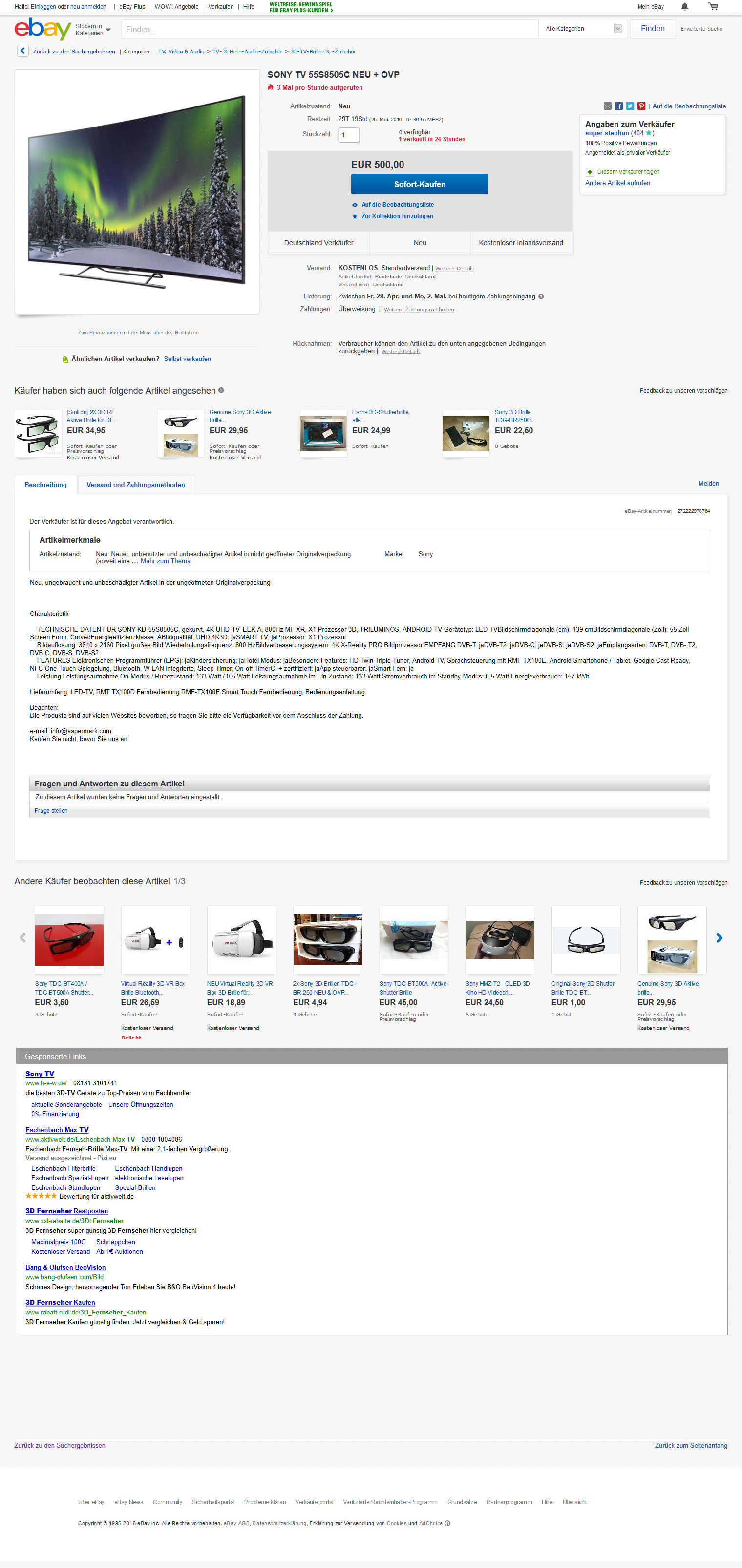Screen dimensions: 742x1568
Task: Open red Sony TDG-BT400A glasses thumbnail
Action: 69,939
